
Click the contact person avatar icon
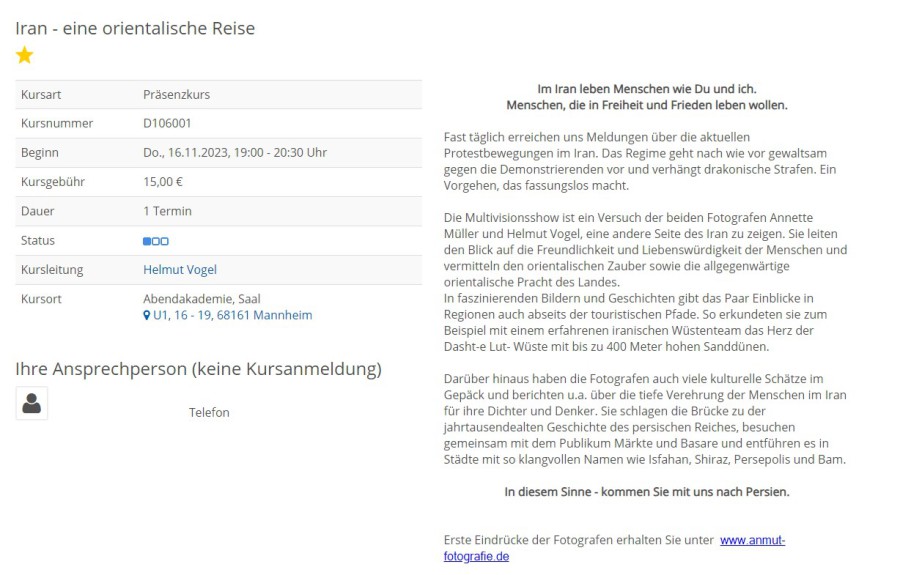32,403
